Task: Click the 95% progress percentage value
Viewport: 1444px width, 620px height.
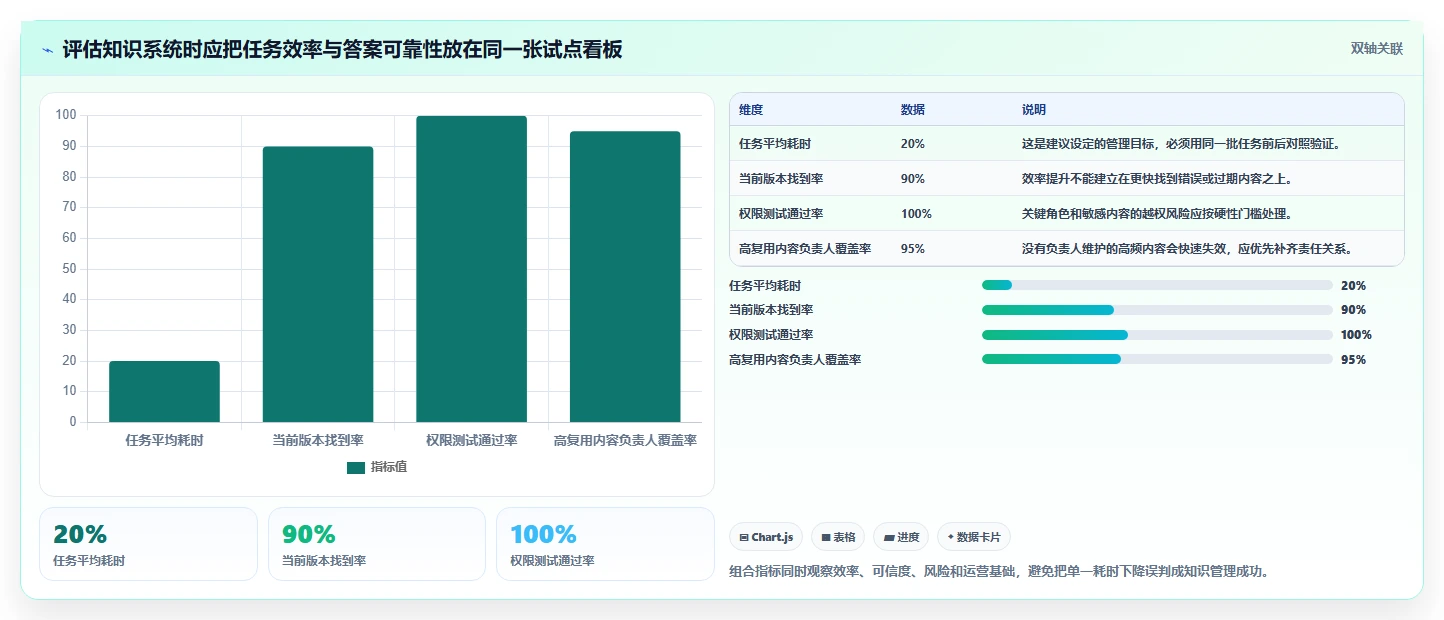Action: [1353, 360]
